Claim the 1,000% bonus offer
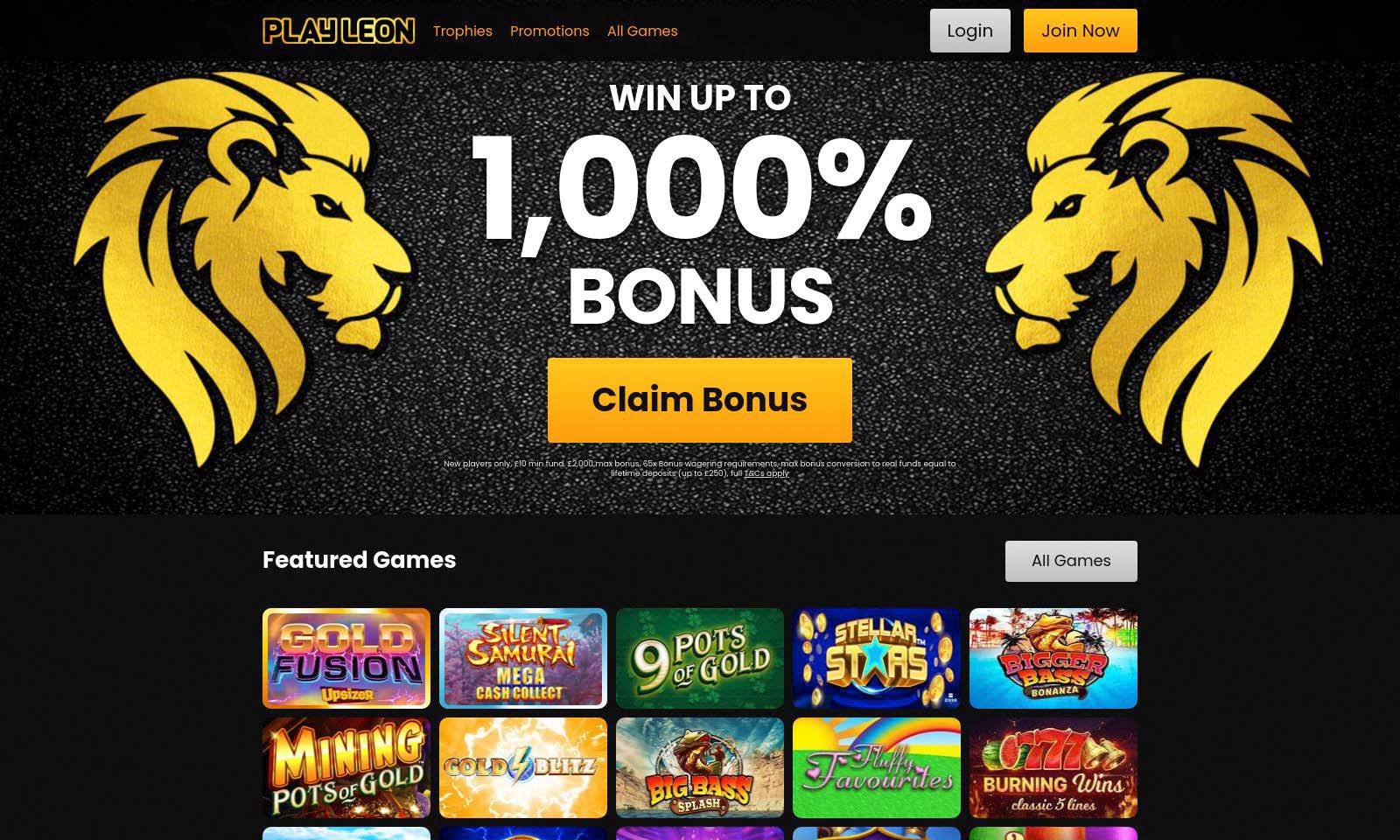Viewport: 1400px width, 840px height. coord(700,400)
